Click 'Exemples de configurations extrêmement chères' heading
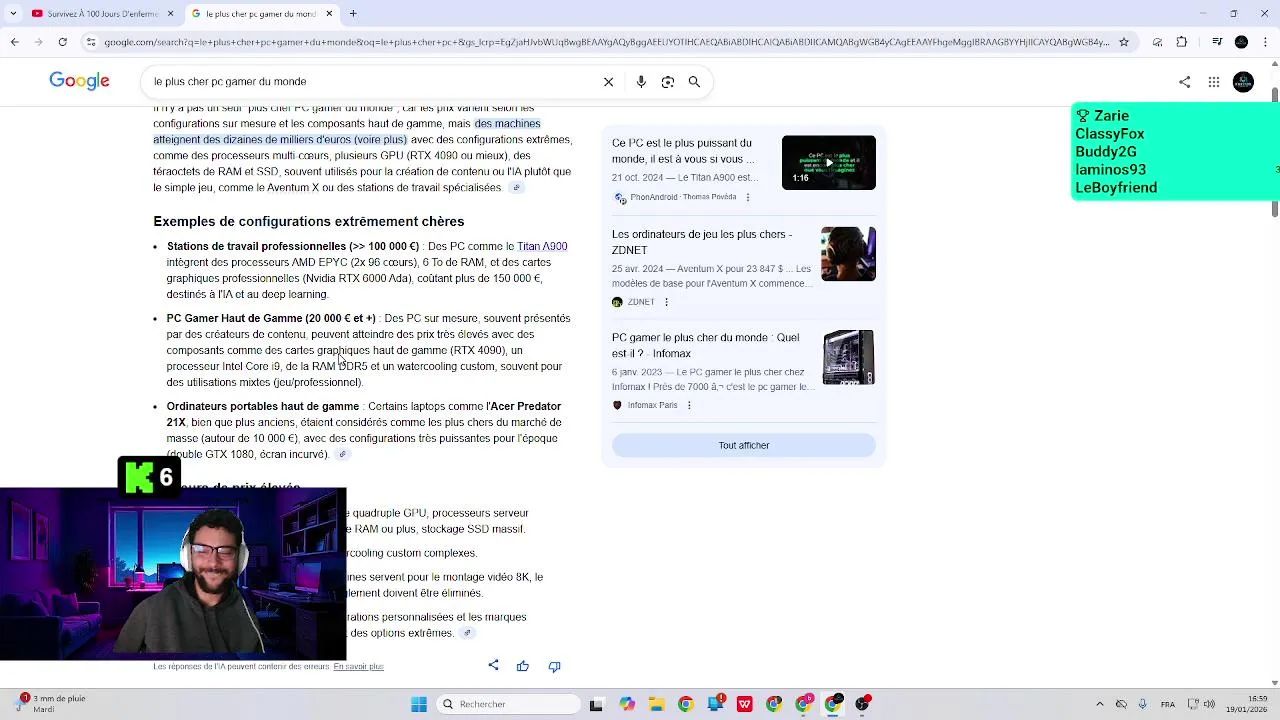Image resolution: width=1280 pixels, height=720 pixels. coord(308,222)
